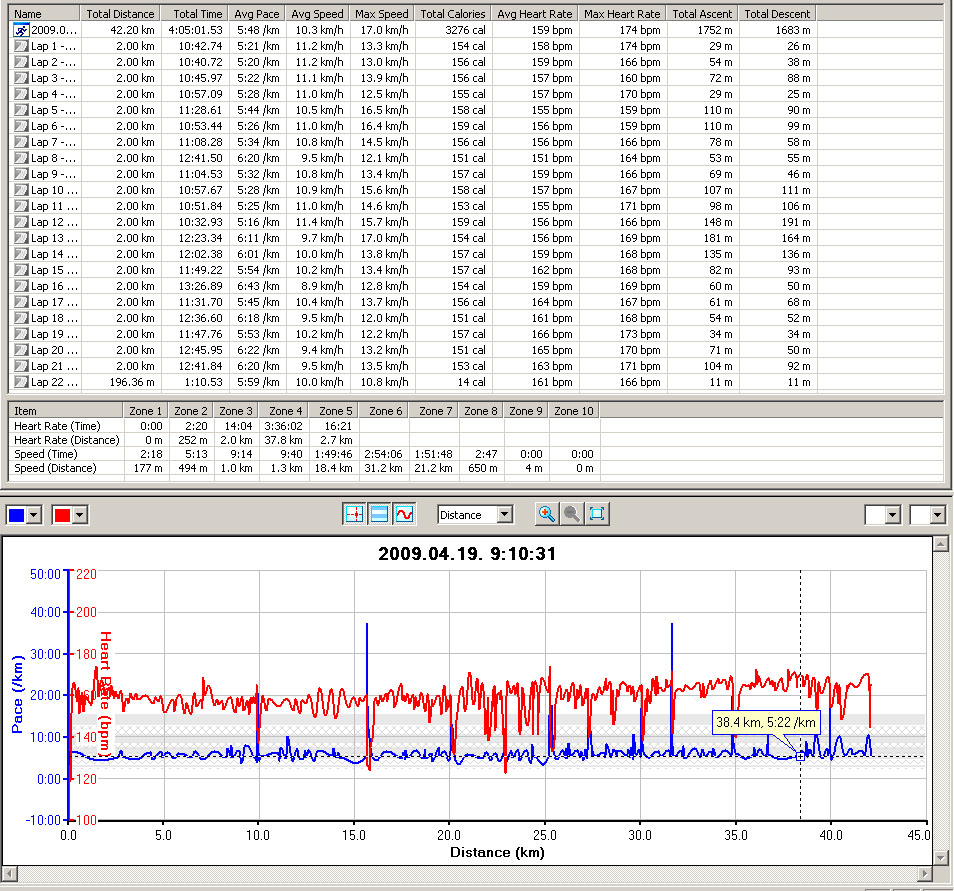Click the blue color swatch

tap(17, 515)
